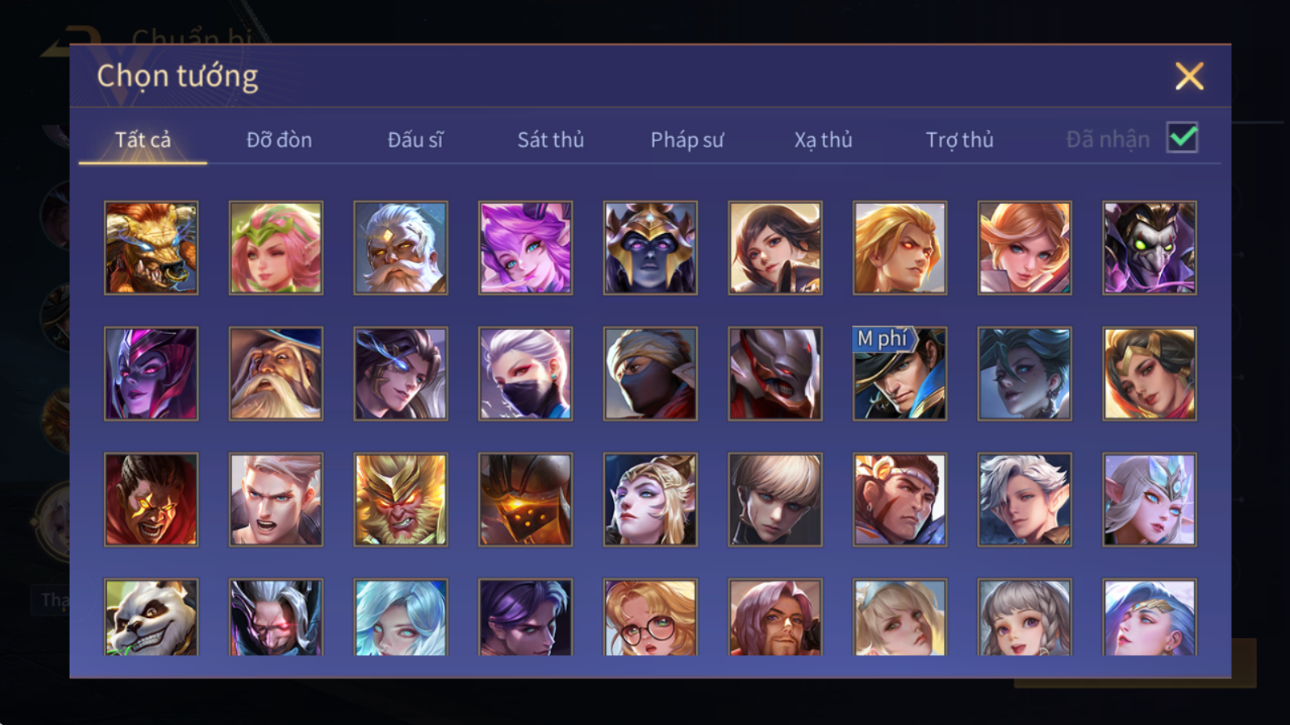1290x725 pixels.
Task: Pick the purple-haired girl with horns
Action: [x=525, y=248]
